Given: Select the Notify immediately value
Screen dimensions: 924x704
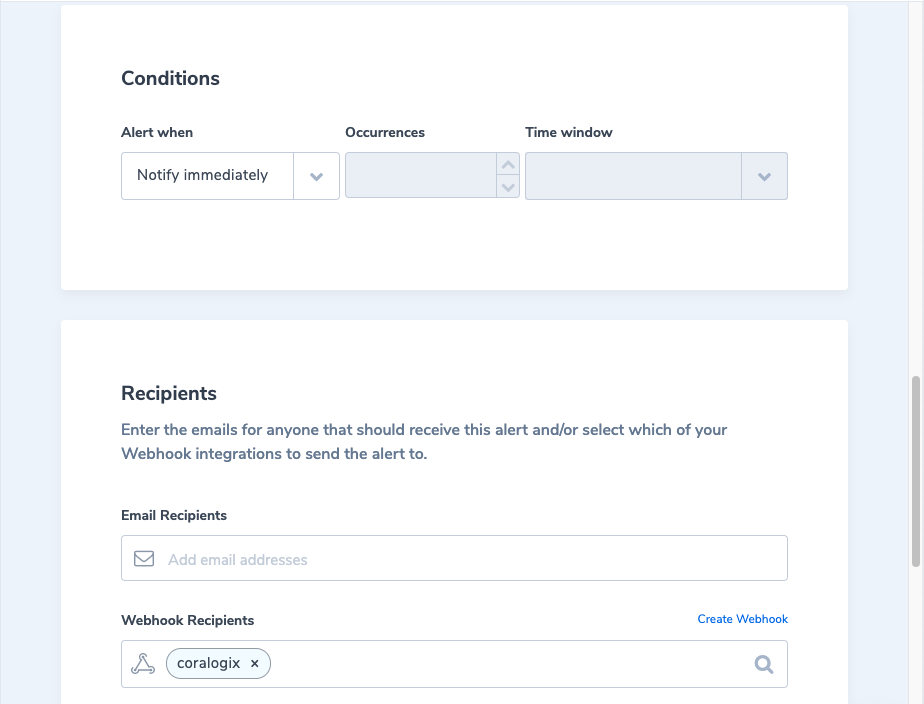Looking at the screenshot, I should click(203, 176).
